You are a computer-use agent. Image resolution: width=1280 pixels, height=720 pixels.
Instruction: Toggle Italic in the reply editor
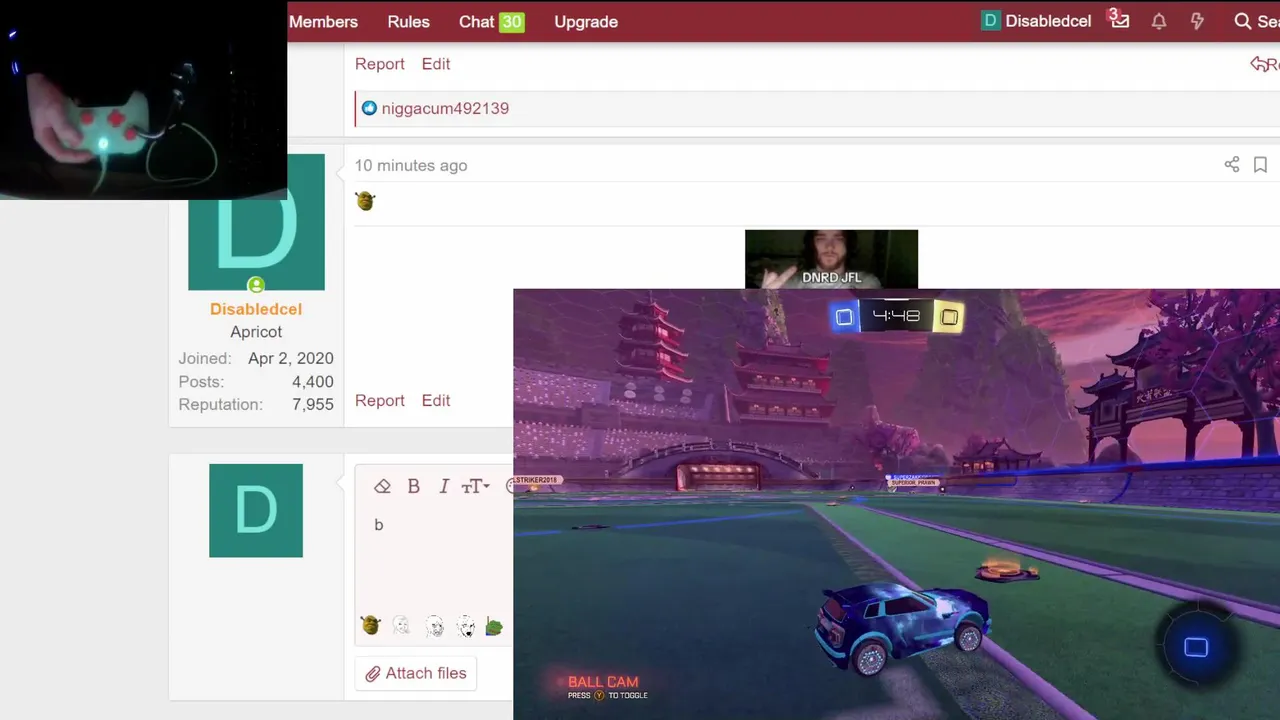click(444, 486)
